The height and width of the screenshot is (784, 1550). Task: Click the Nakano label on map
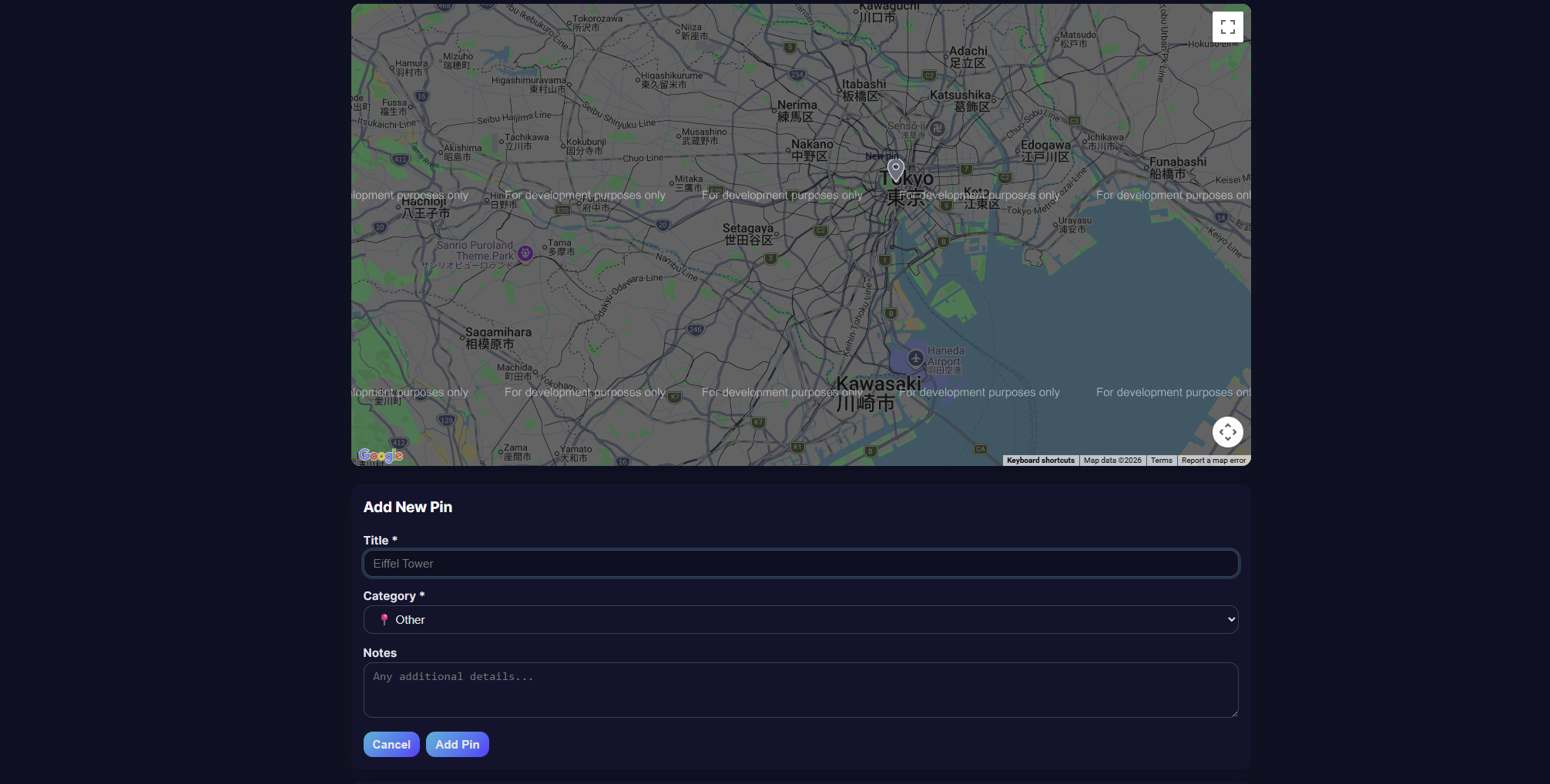(x=811, y=150)
